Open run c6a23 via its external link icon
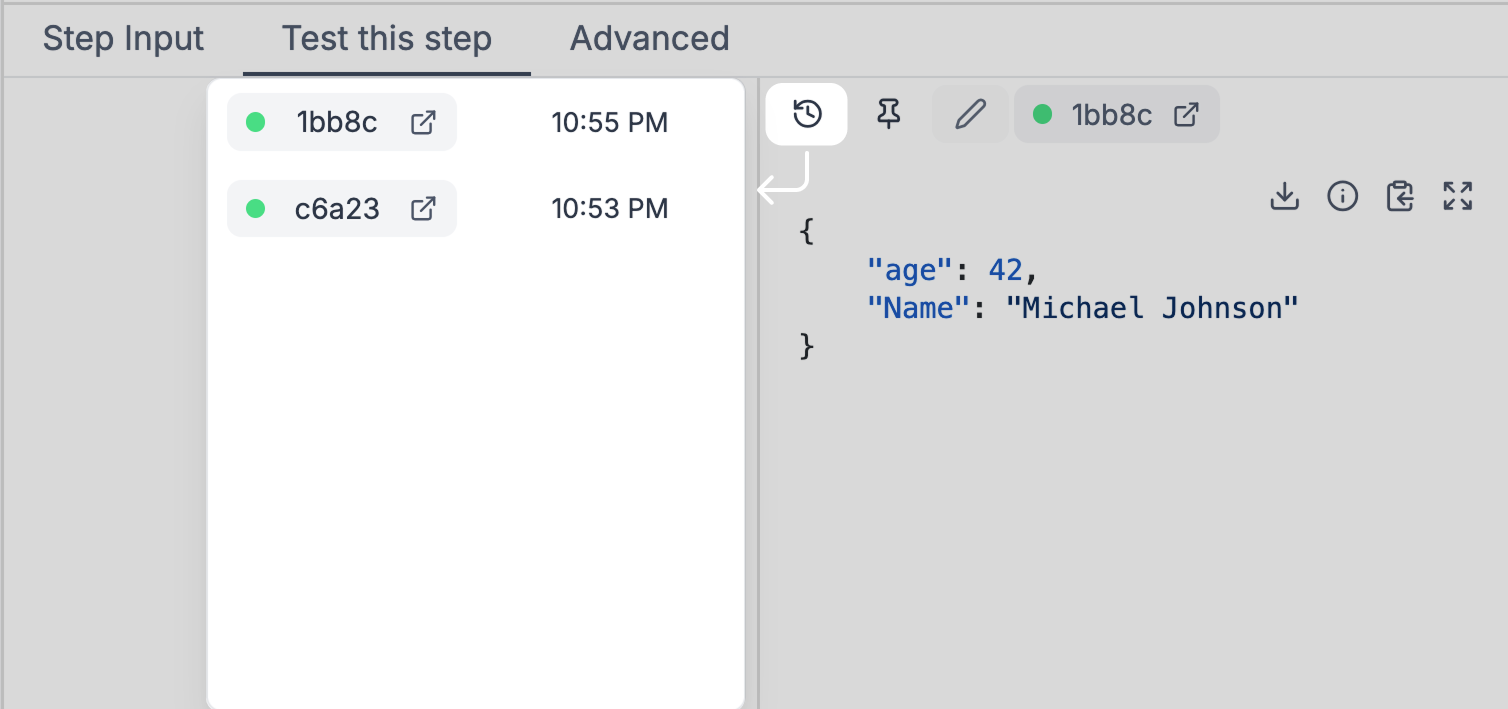Viewport: 1508px width, 709px height. 423,208
